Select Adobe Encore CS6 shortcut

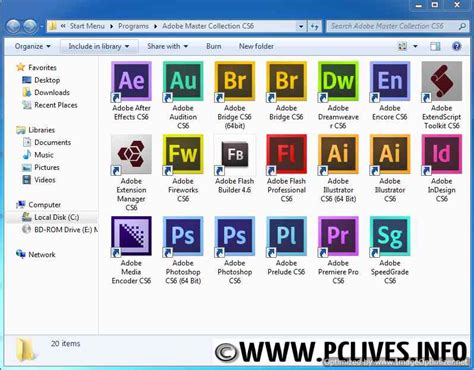390,81
